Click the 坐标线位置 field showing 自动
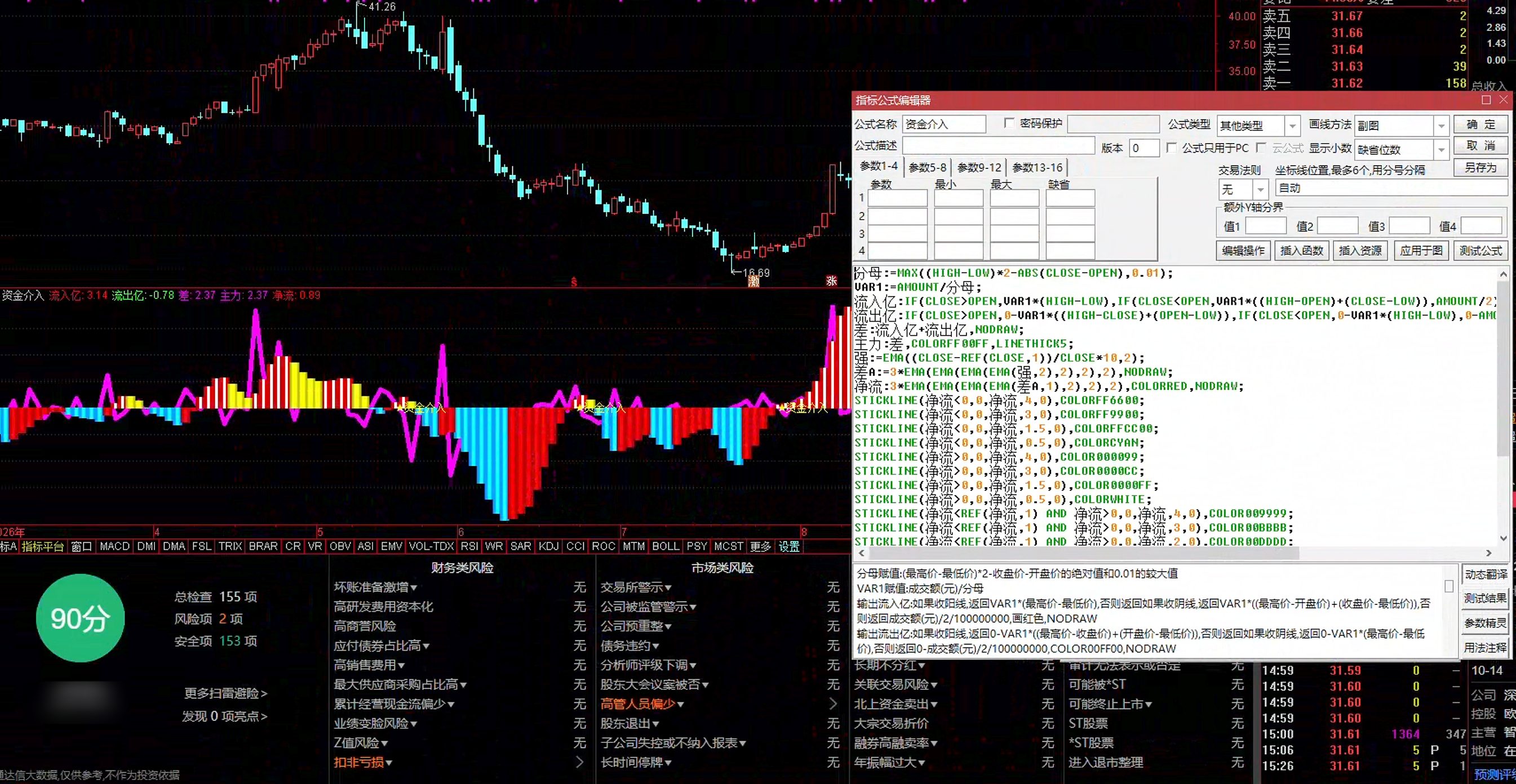Viewport: 1516px width, 784px height. pyautogui.click(x=1391, y=188)
